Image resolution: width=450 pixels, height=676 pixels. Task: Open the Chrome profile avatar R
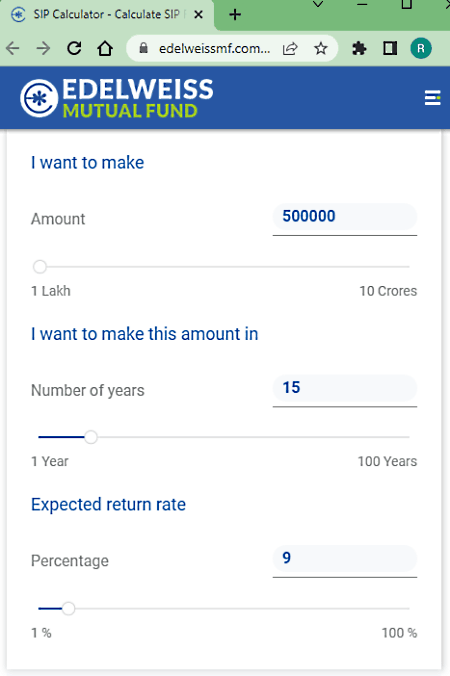421,48
